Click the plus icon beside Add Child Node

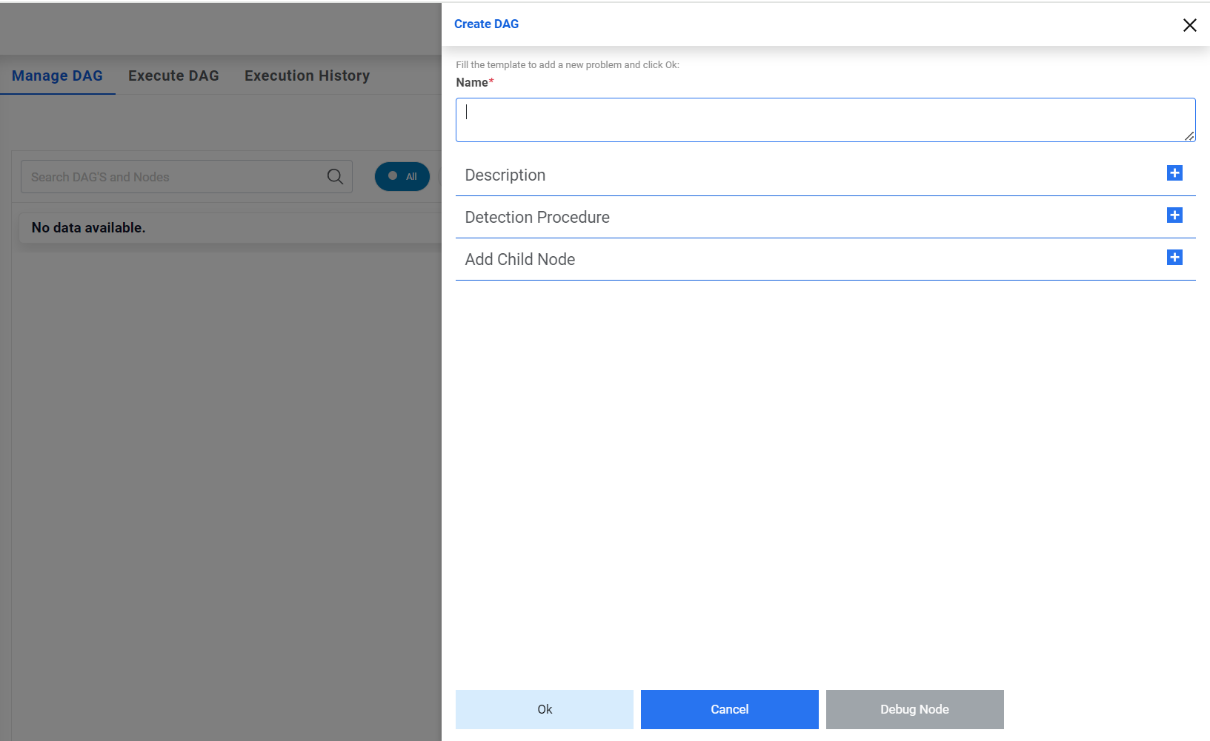[1174, 257]
